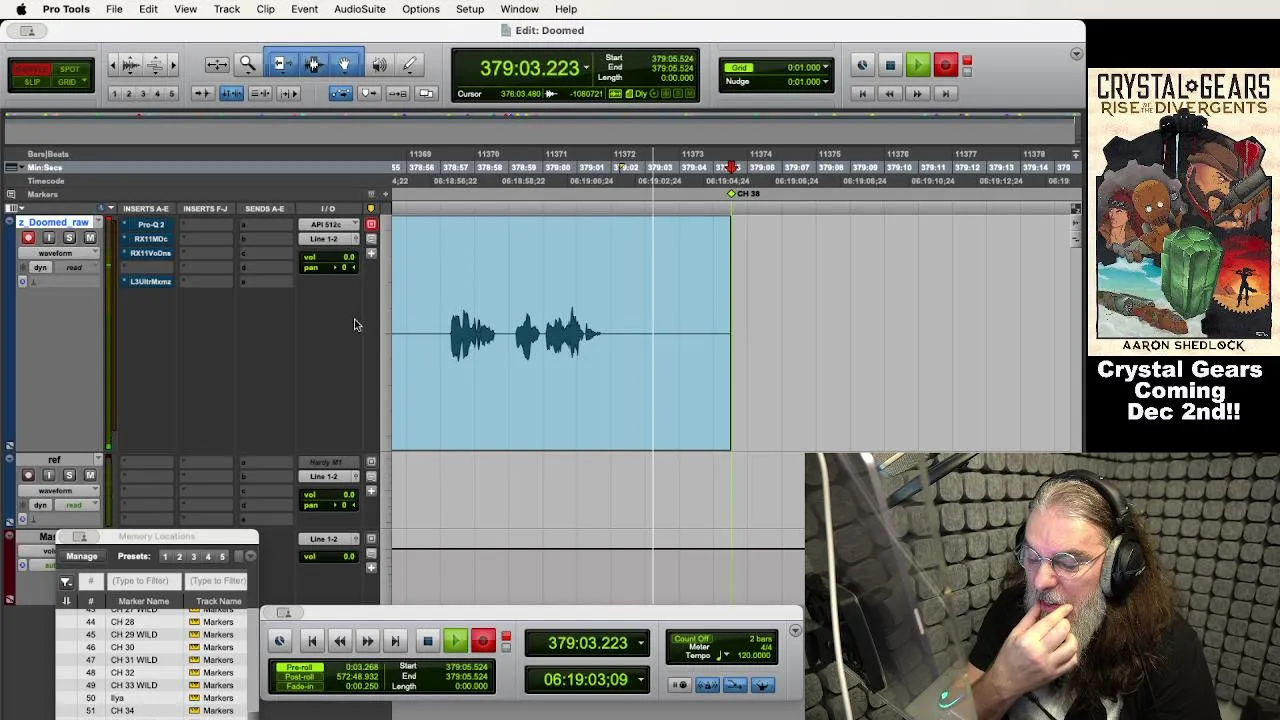
Task: Open Nudge value dropdown
Action: [x=826, y=81]
